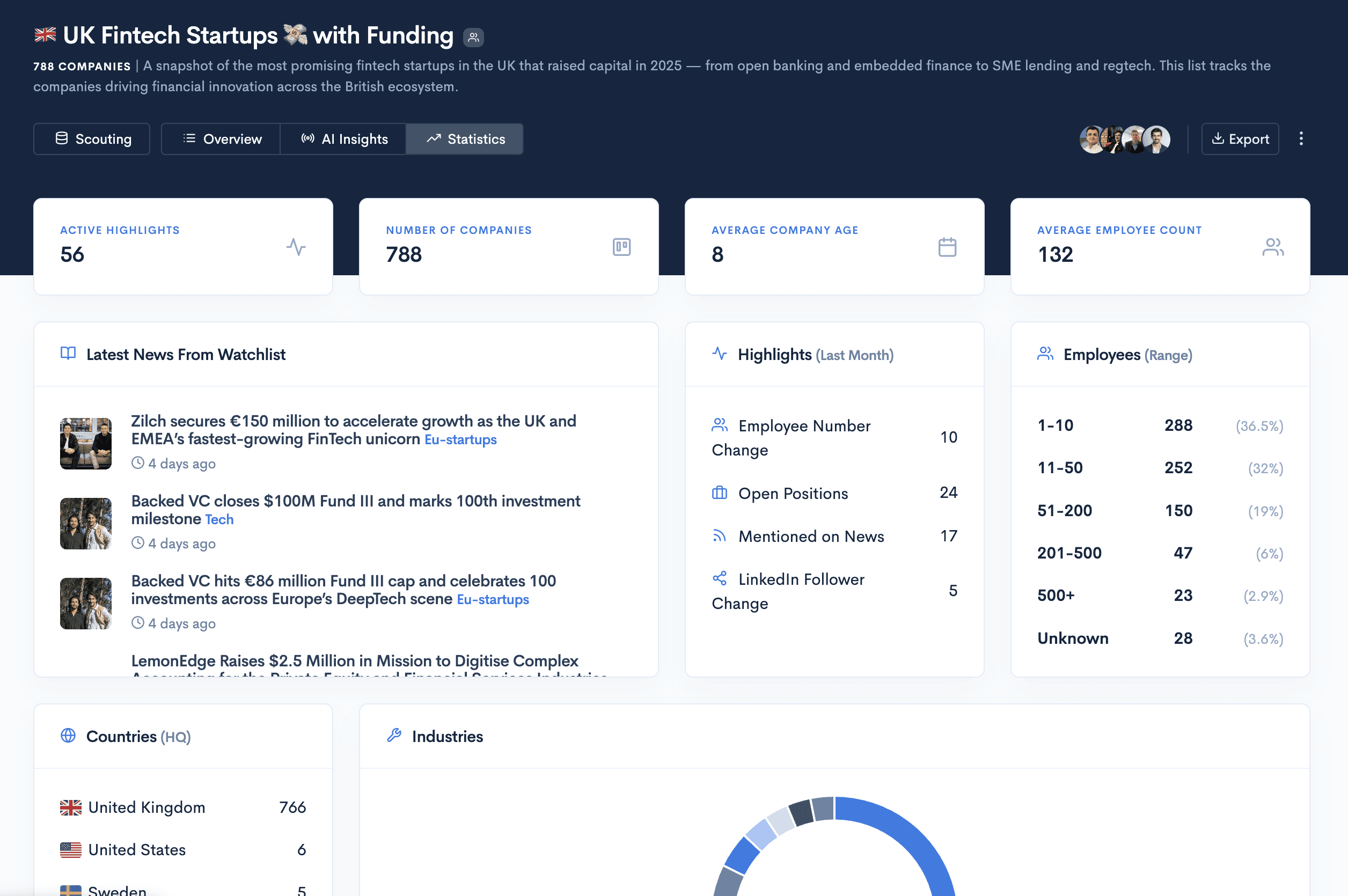Click the Active Highlights pulse icon
The width and height of the screenshot is (1348, 896).
[x=296, y=247]
